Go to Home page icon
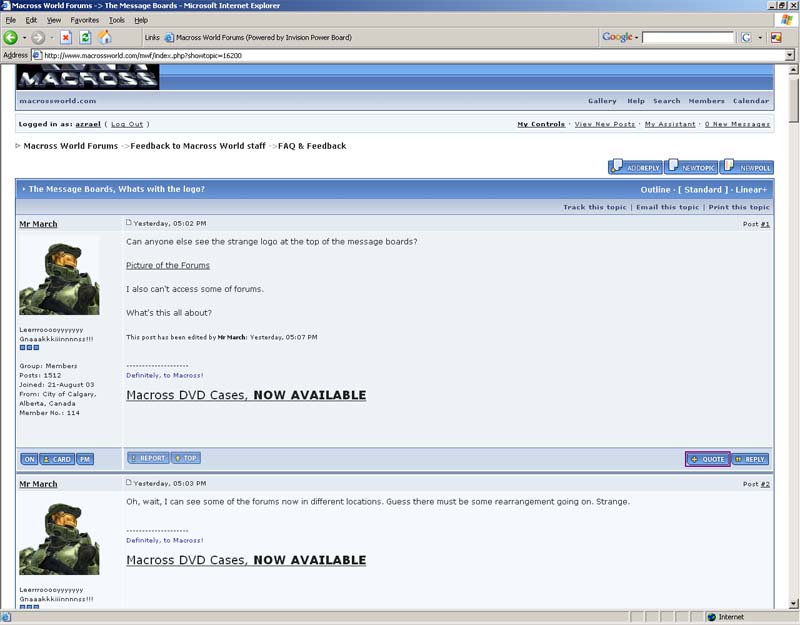Screen dimensions: 800x625 (105, 37)
